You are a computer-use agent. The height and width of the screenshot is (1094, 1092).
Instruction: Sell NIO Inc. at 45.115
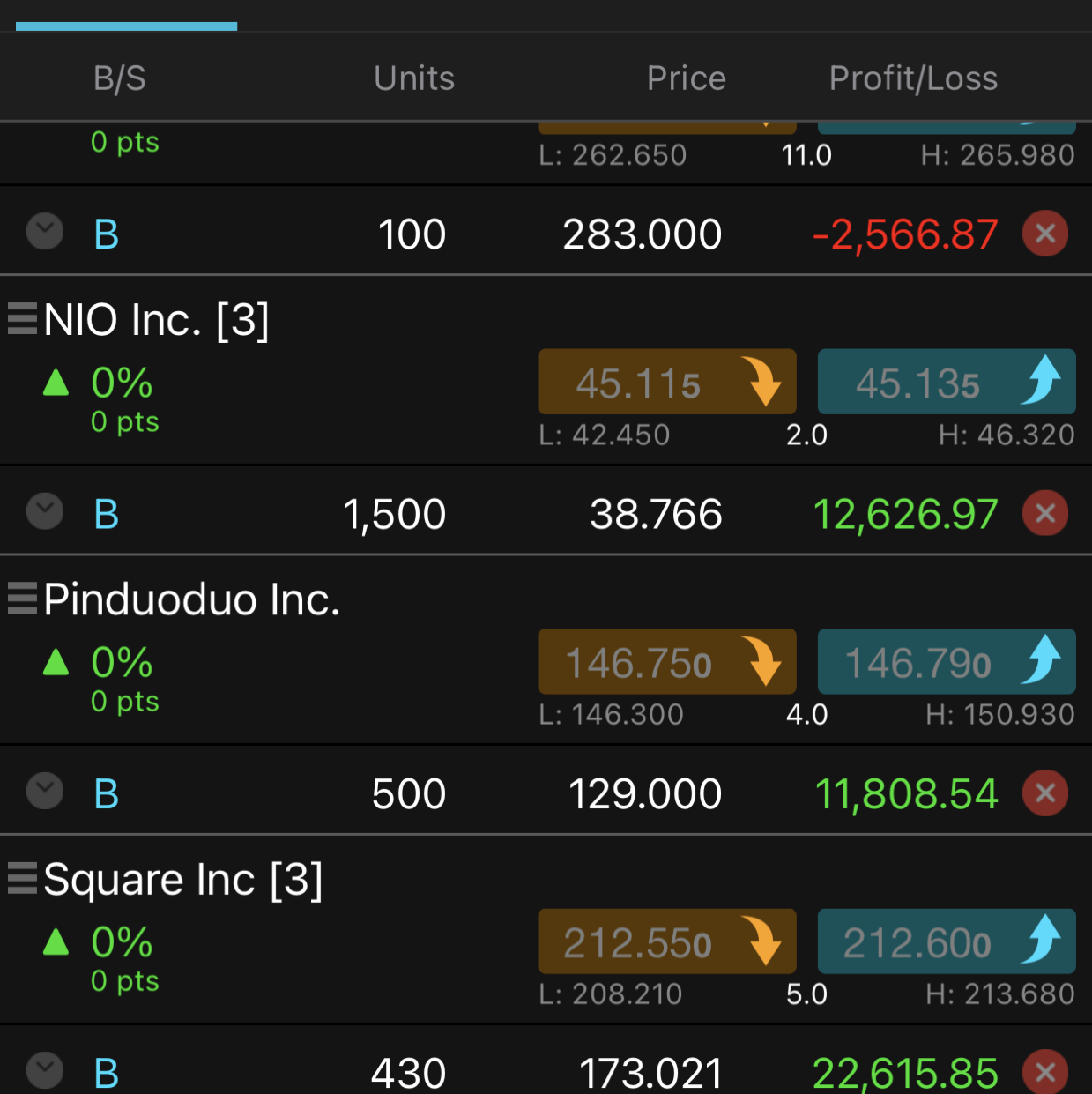coord(667,383)
